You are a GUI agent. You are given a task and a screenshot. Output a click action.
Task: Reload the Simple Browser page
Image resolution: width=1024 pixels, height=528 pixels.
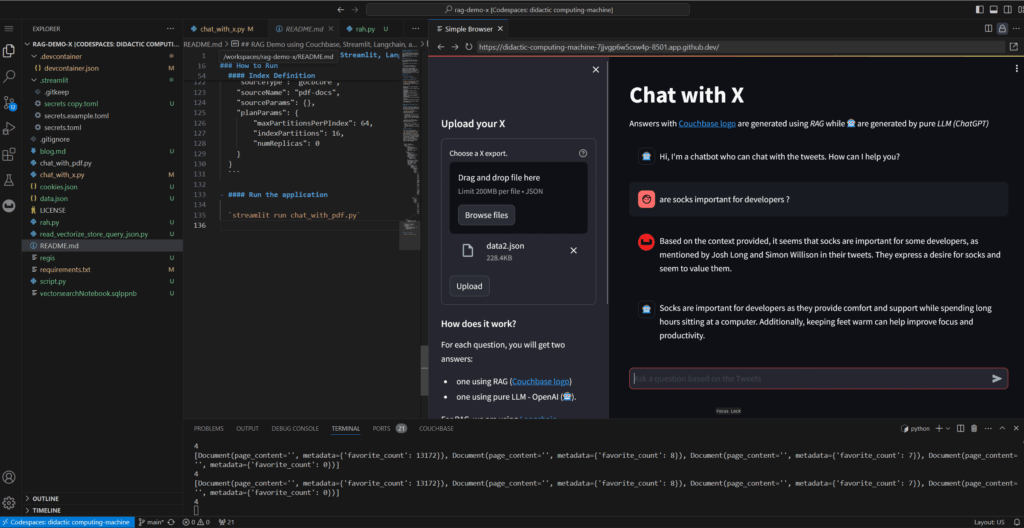(x=468, y=47)
